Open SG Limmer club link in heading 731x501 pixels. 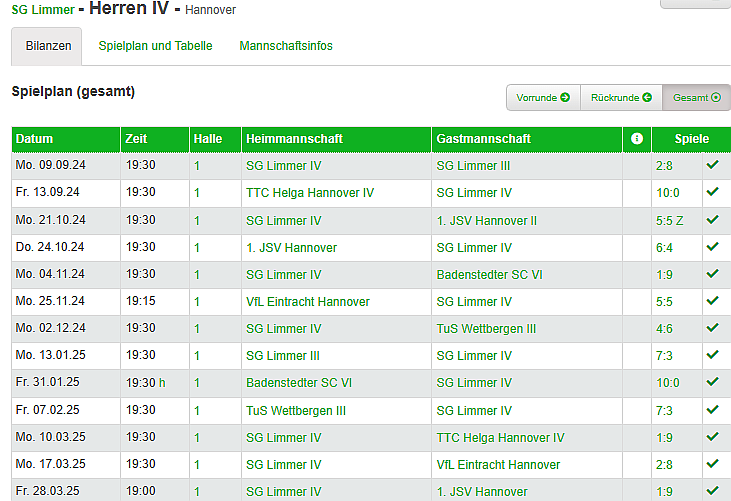pos(43,10)
